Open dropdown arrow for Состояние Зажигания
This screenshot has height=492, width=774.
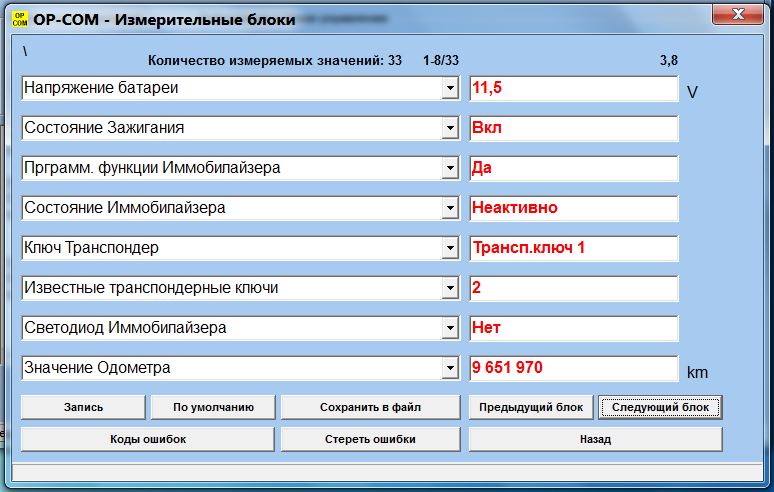[x=450, y=128]
